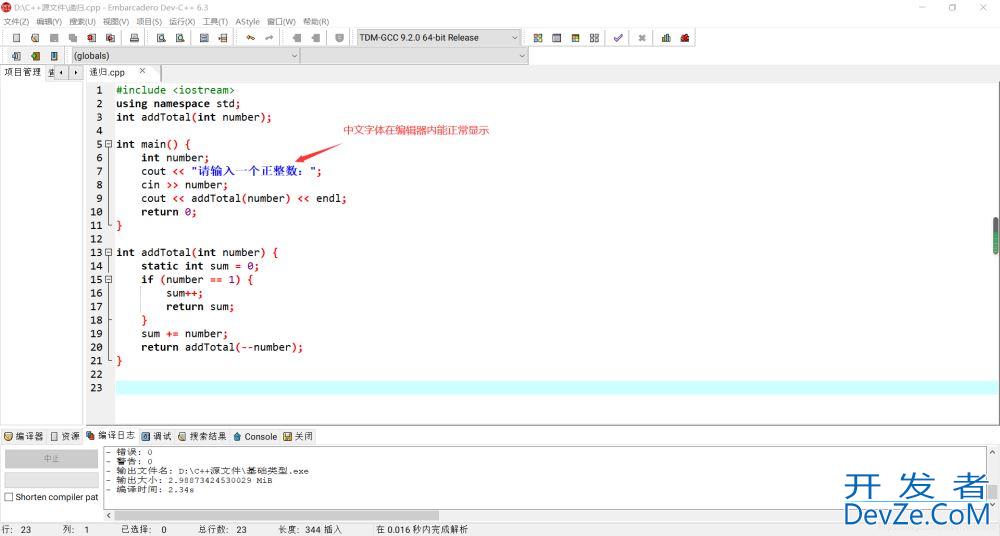
Task: Click the compile log horizontal scrollbar
Action: click(276, 515)
